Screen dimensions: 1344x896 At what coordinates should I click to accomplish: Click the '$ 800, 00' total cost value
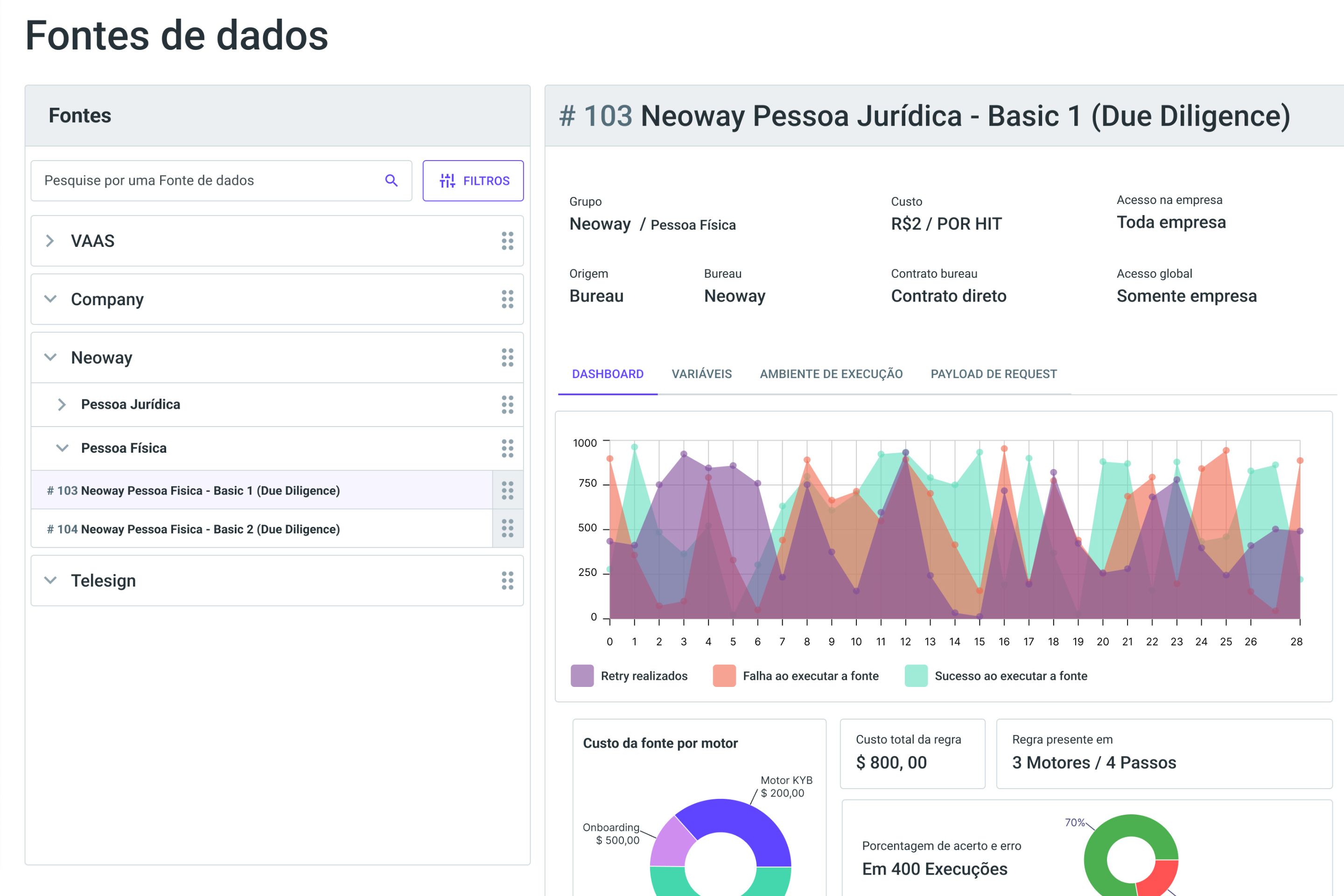click(x=891, y=762)
